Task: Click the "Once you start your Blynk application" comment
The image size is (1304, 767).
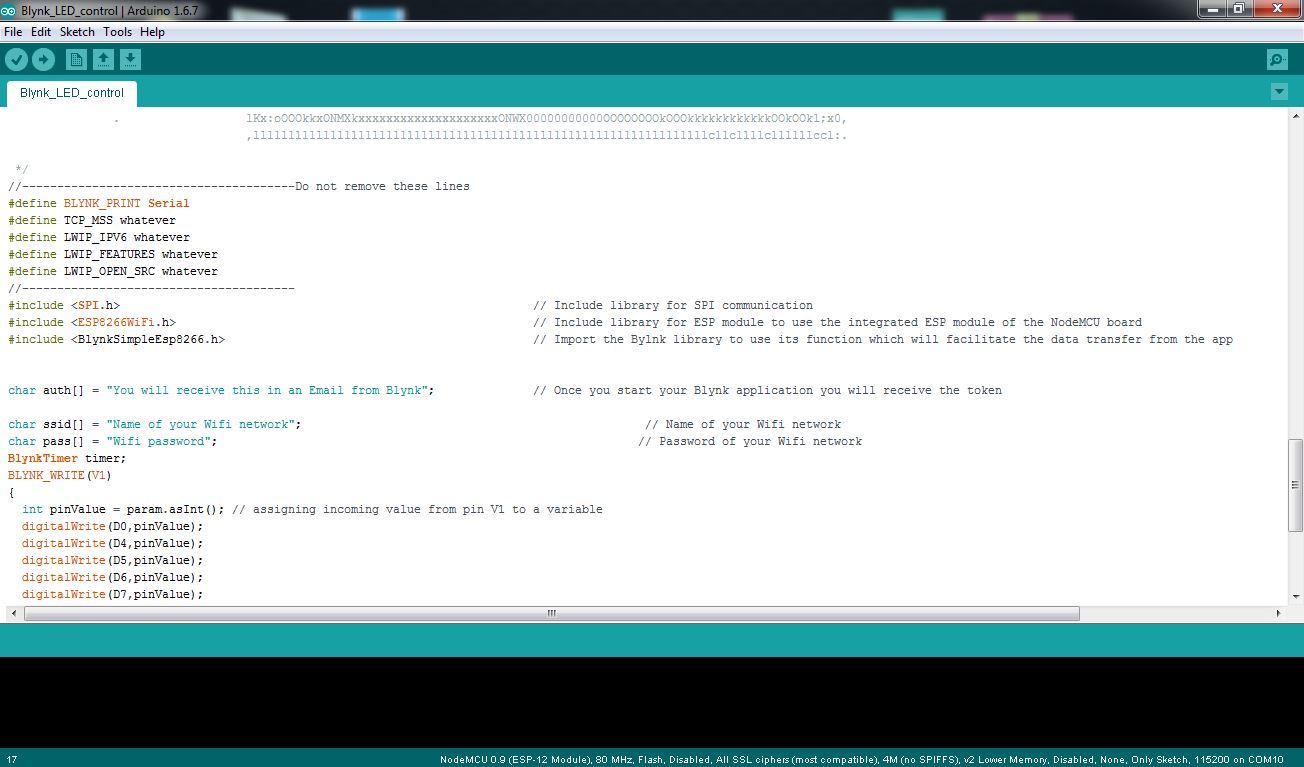Action: pyautogui.click(x=767, y=390)
